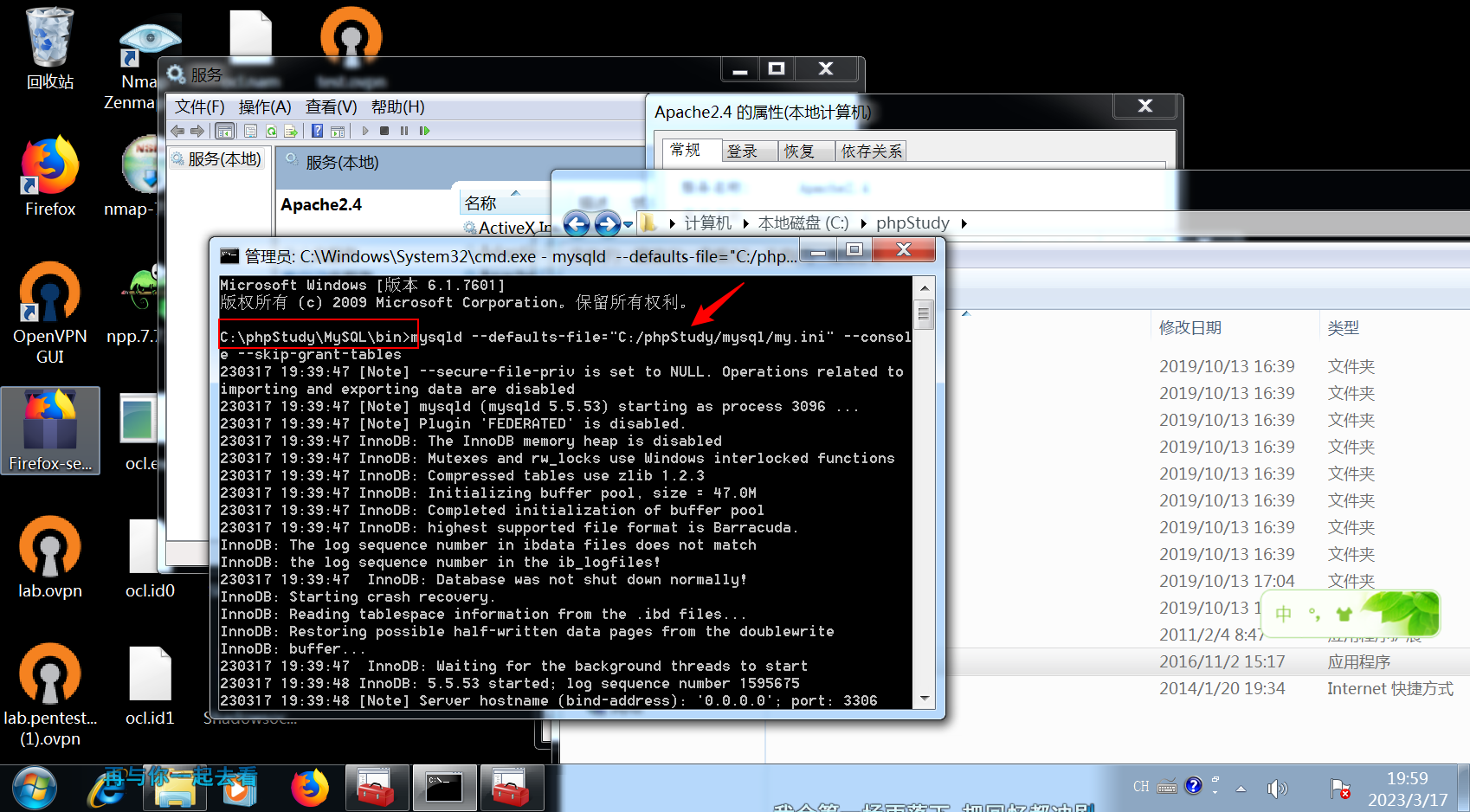The image size is (1470, 812).
Task: Select the Firefox-se... desktop icon
Action: tap(50, 430)
